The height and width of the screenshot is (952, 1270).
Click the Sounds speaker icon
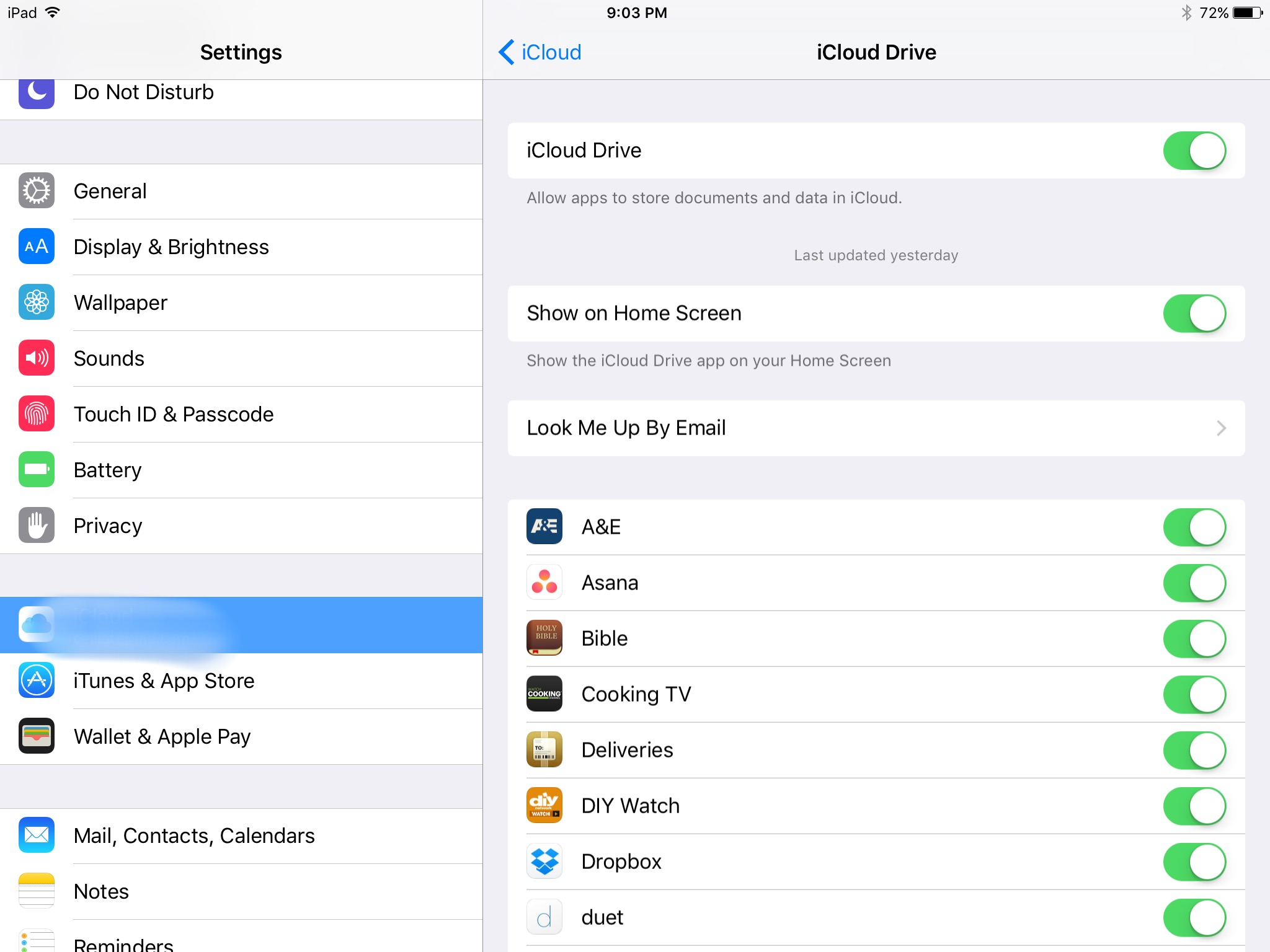36,358
